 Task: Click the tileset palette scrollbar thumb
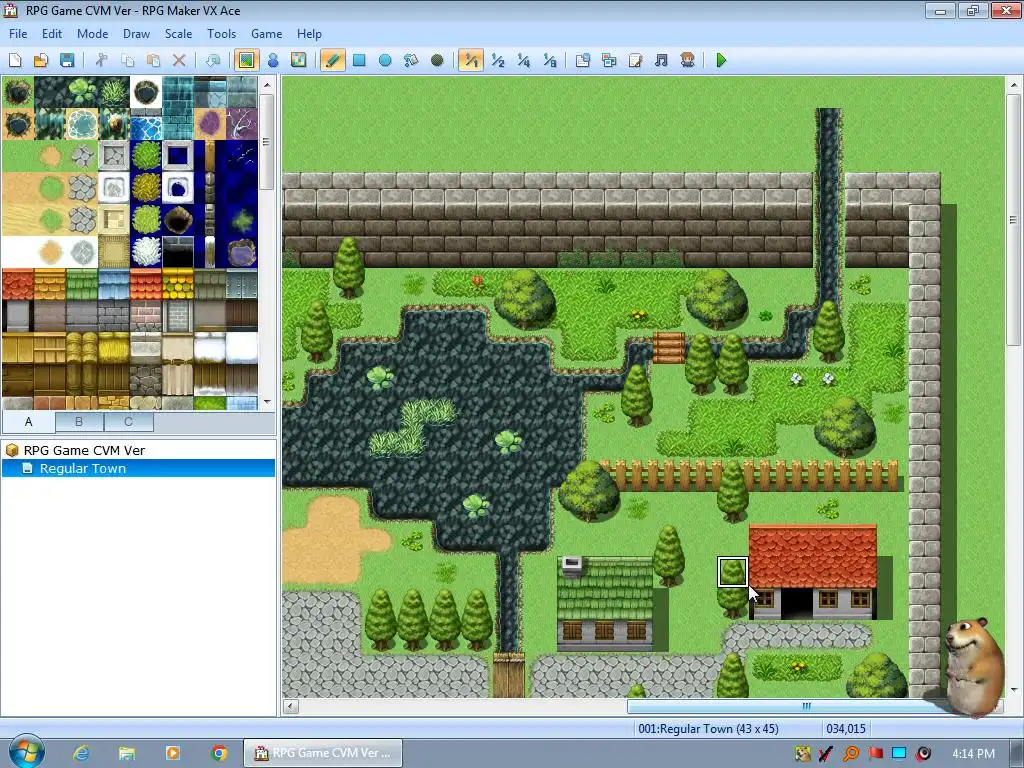coord(266,142)
